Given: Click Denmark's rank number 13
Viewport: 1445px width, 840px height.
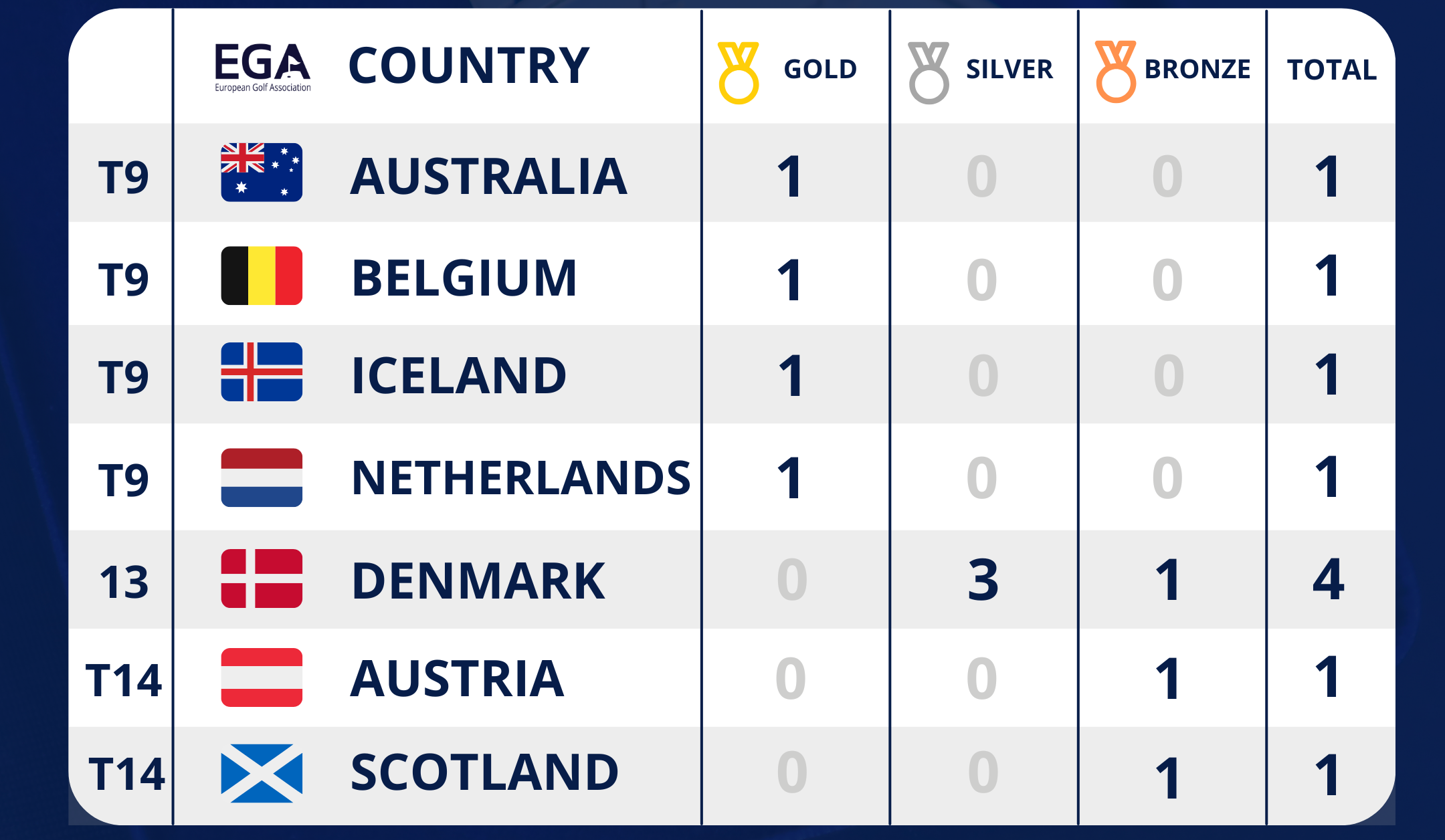Looking at the screenshot, I should (x=124, y=582).
